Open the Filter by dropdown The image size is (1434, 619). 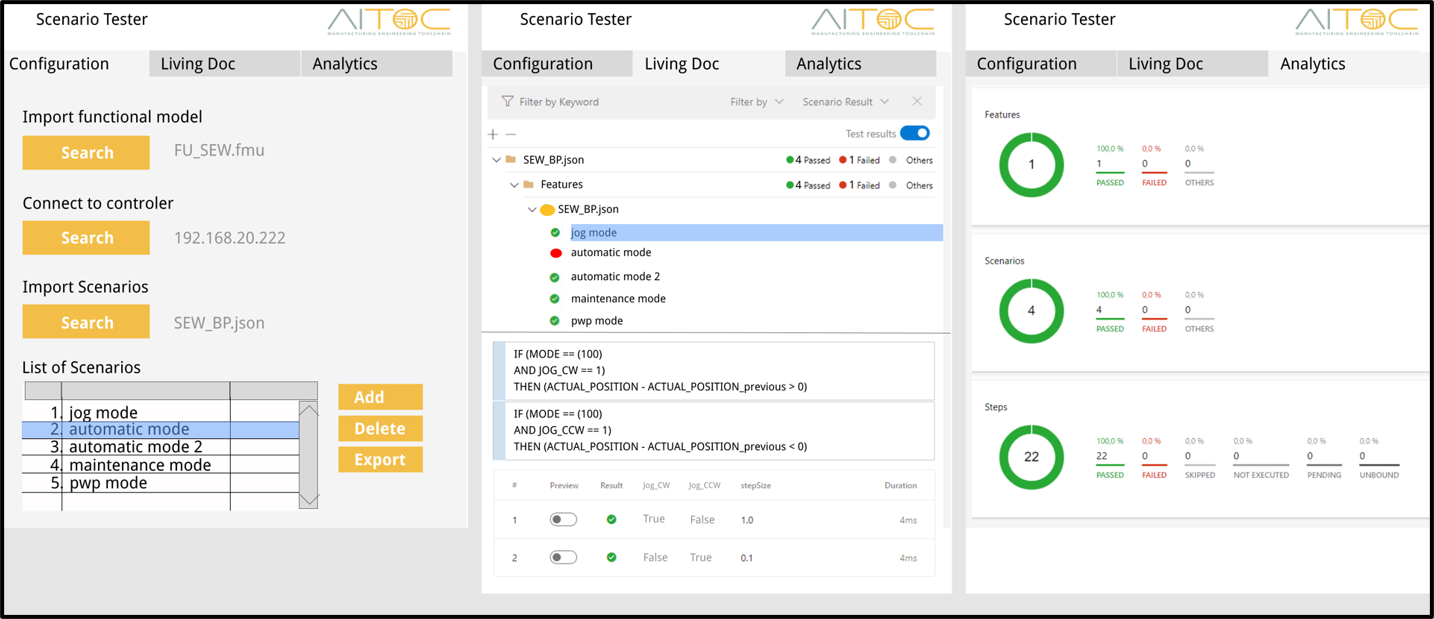tap(757, 102)
